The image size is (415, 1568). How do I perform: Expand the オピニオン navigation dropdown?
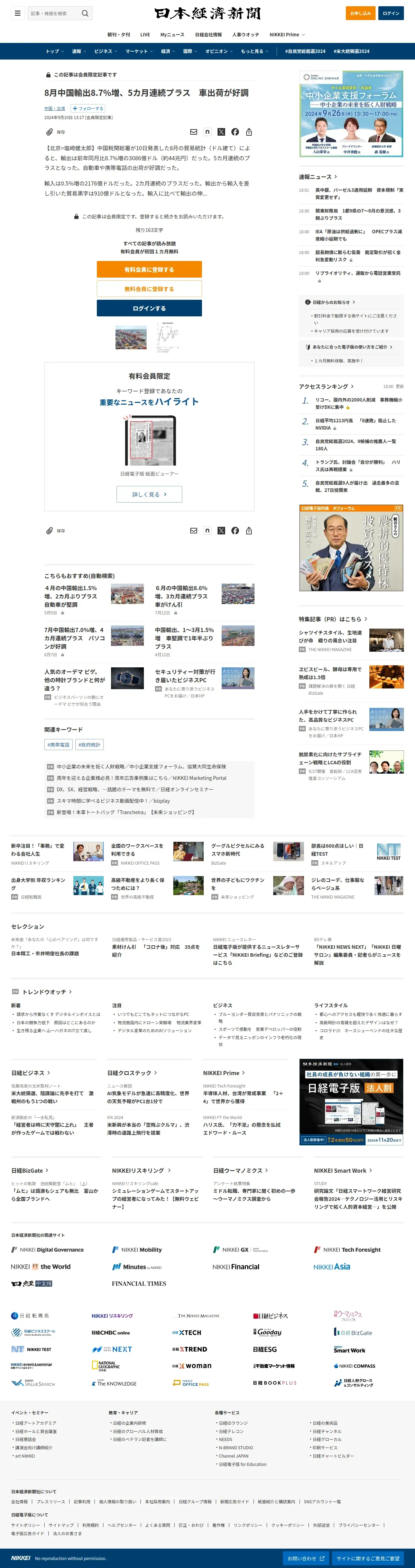[x=219, y=51]
